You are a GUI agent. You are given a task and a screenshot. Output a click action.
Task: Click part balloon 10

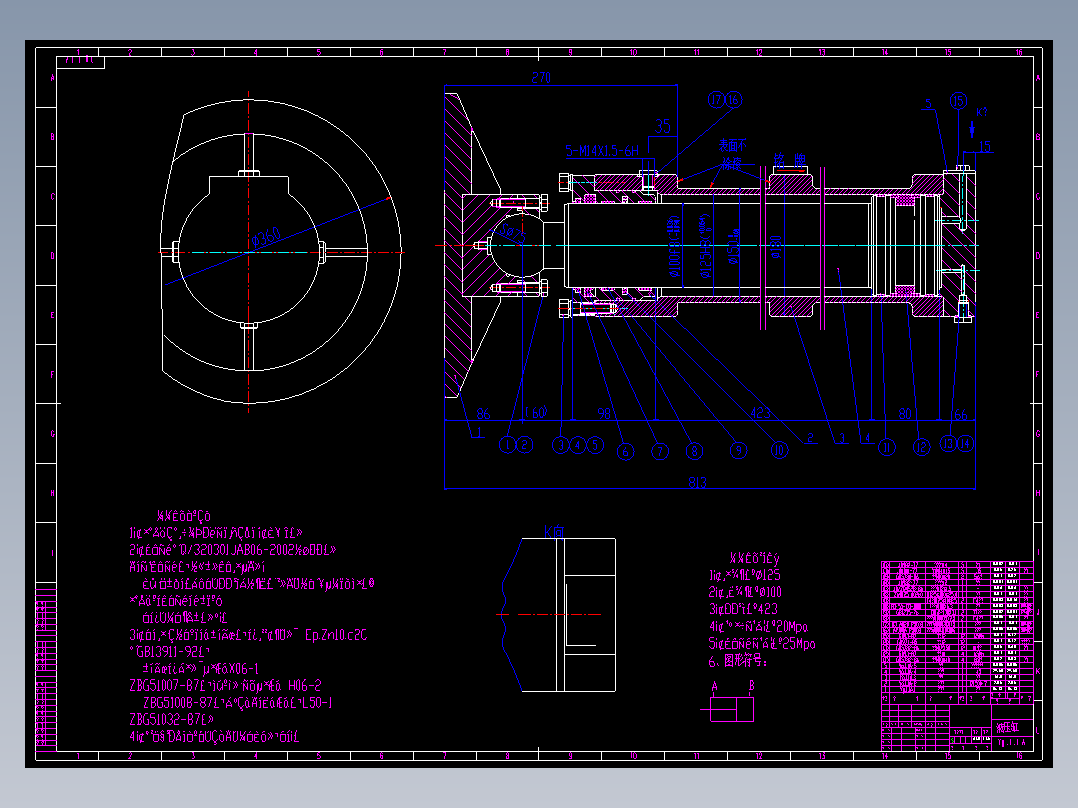pos(779,450)
